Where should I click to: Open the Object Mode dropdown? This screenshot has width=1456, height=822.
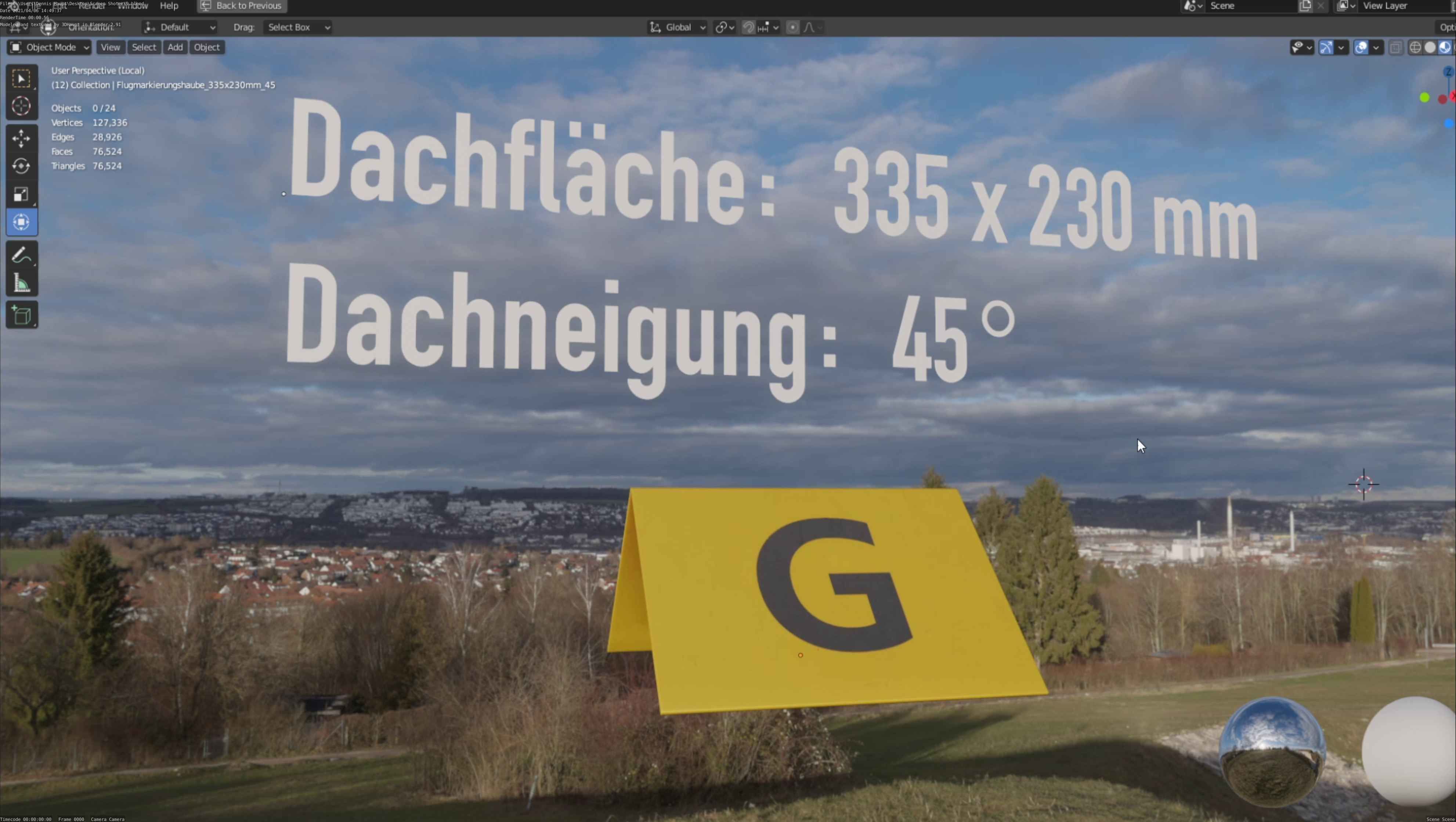[x=50, y=47]
